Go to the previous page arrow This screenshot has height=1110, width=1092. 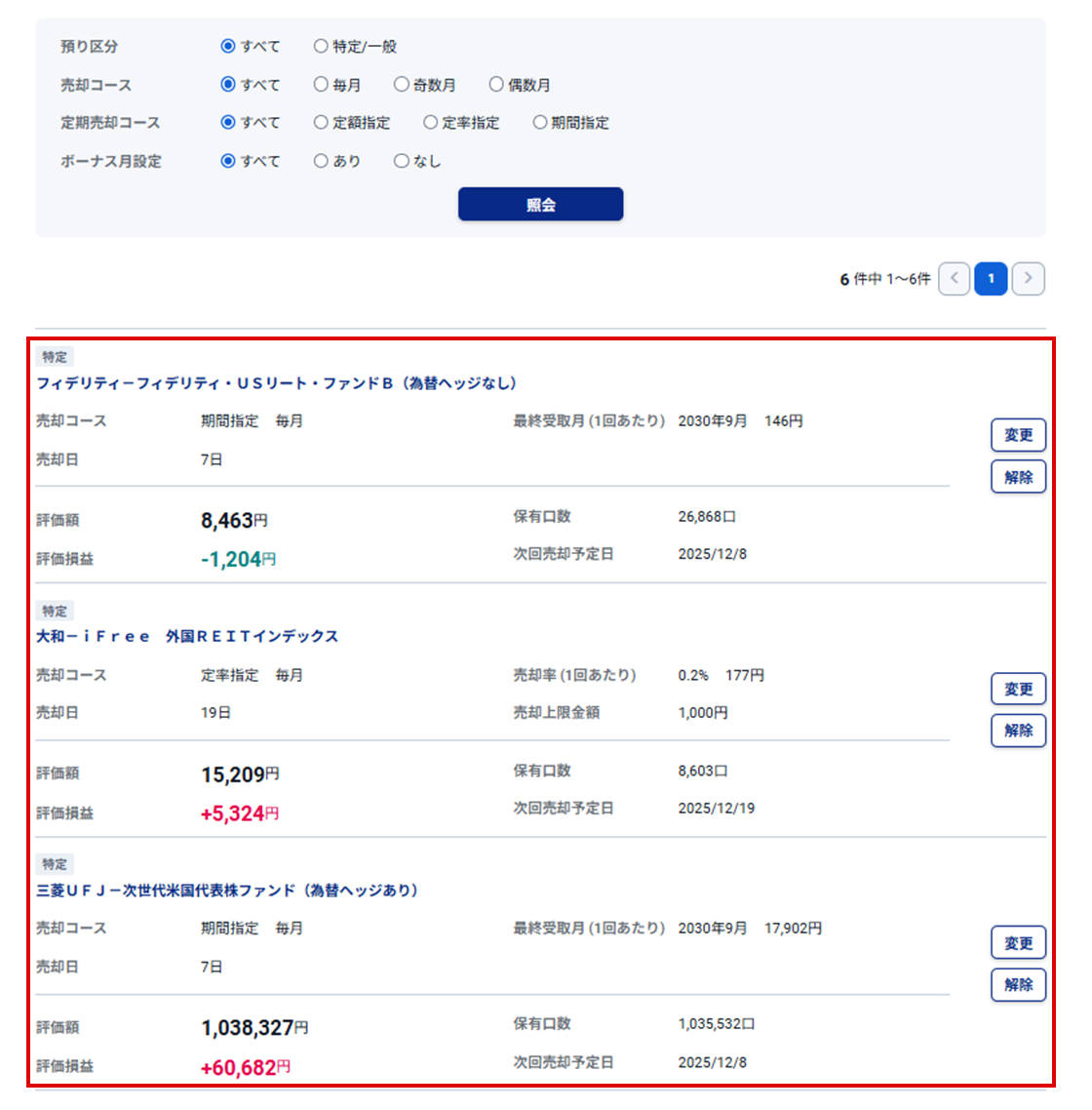pyautogui.click(x=954, y=279)
